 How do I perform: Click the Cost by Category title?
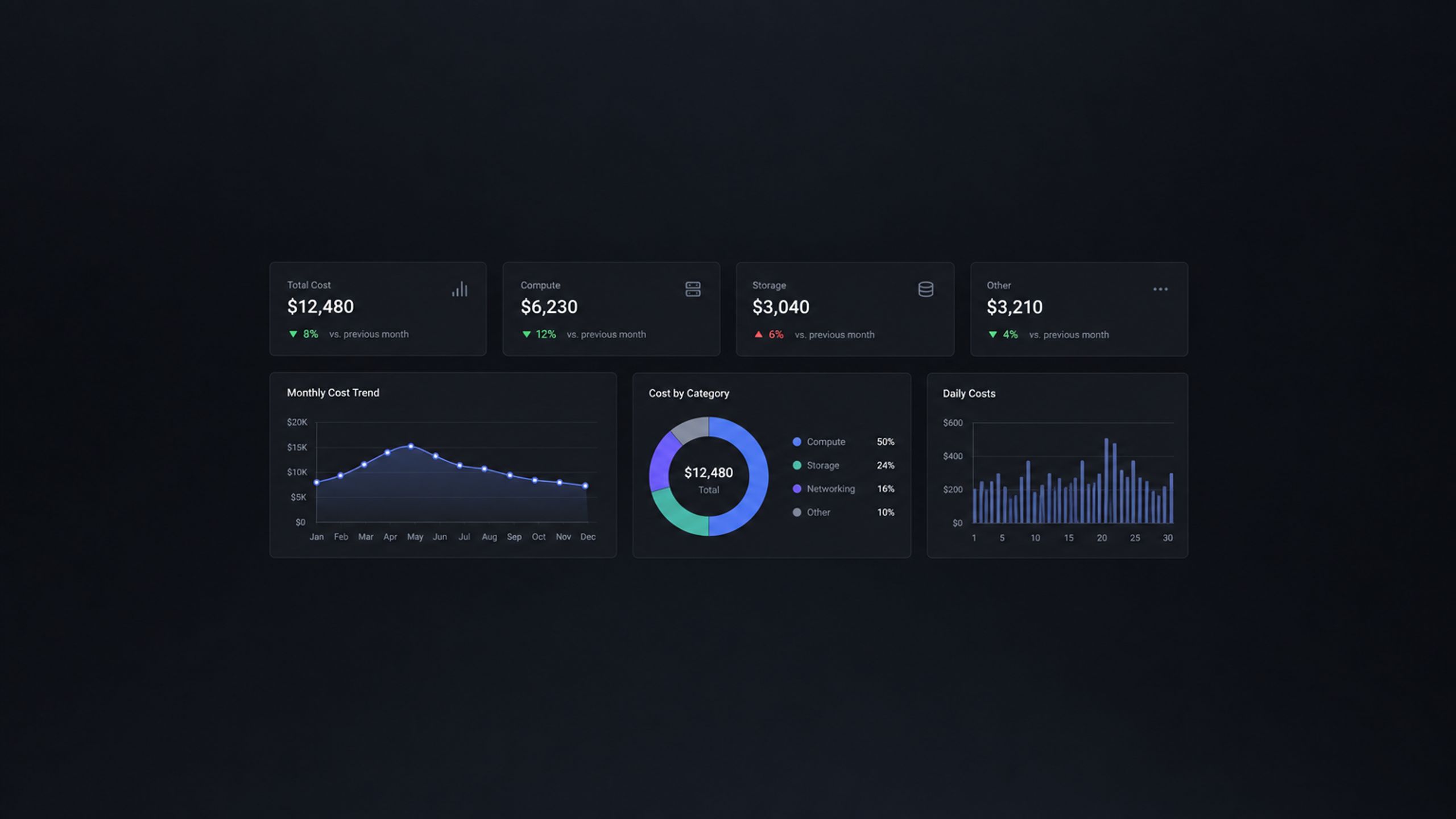point(689,394)
